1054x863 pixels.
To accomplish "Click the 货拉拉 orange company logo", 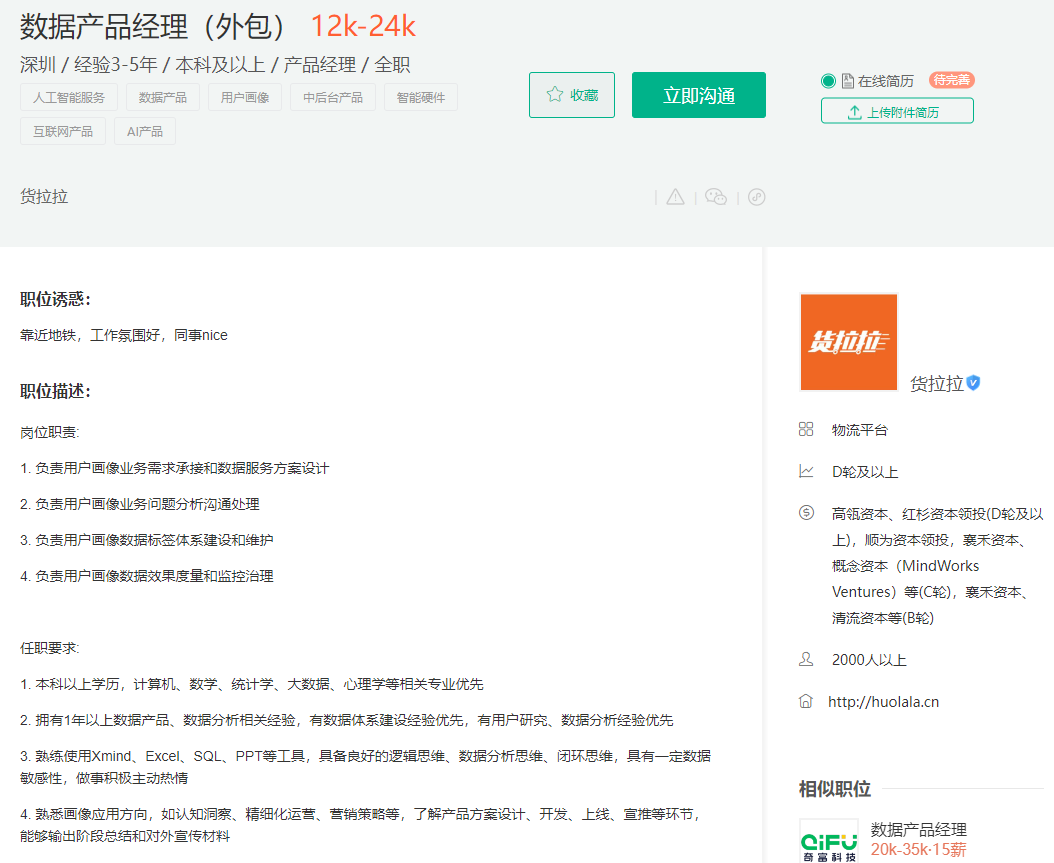I will coord(848,342).
